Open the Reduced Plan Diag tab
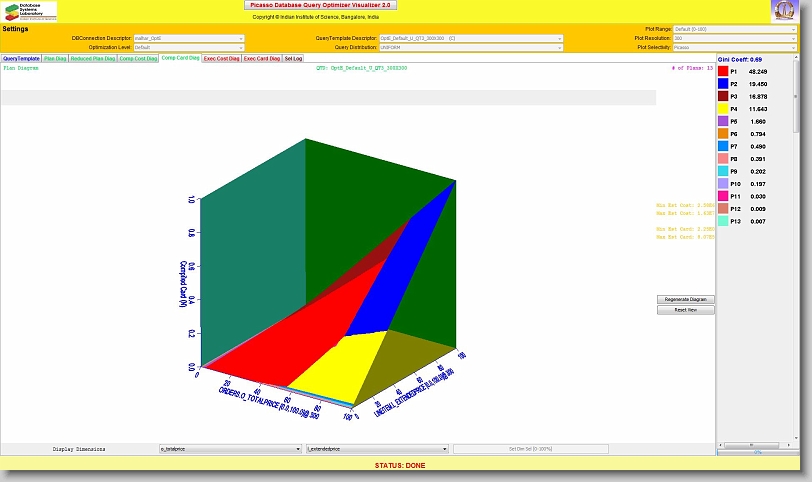The width and height of the screenshot is (812, 482). click(92, 59)
